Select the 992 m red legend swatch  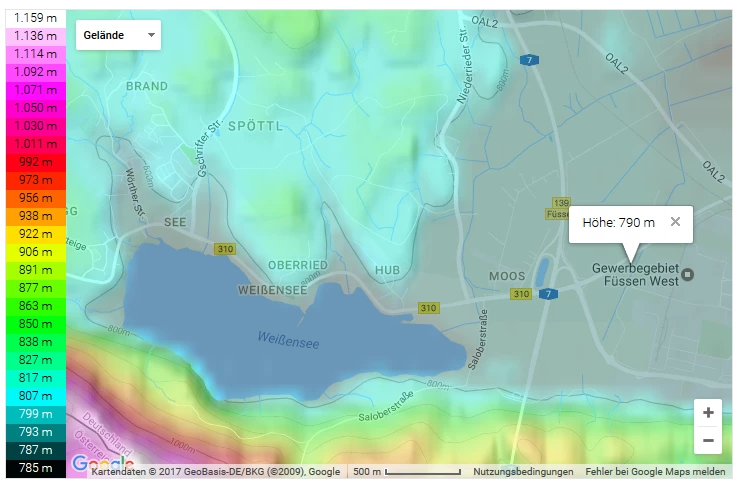point(35,162)
